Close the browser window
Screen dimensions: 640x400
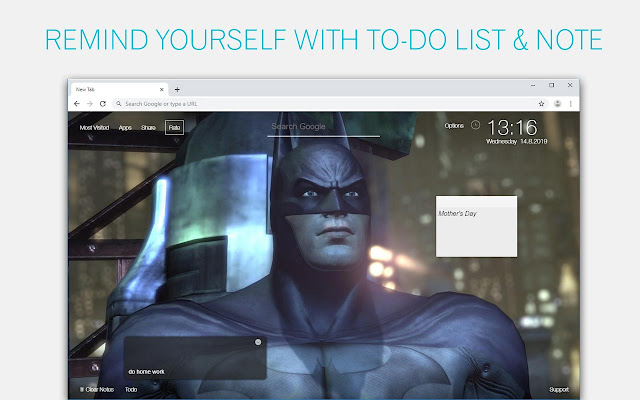(x=570, y=85)
